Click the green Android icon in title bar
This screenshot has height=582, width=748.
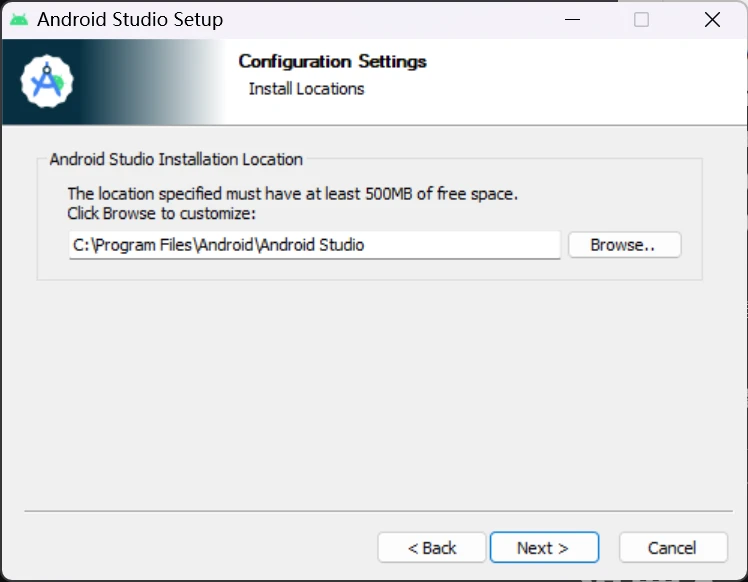click(19, 19)
